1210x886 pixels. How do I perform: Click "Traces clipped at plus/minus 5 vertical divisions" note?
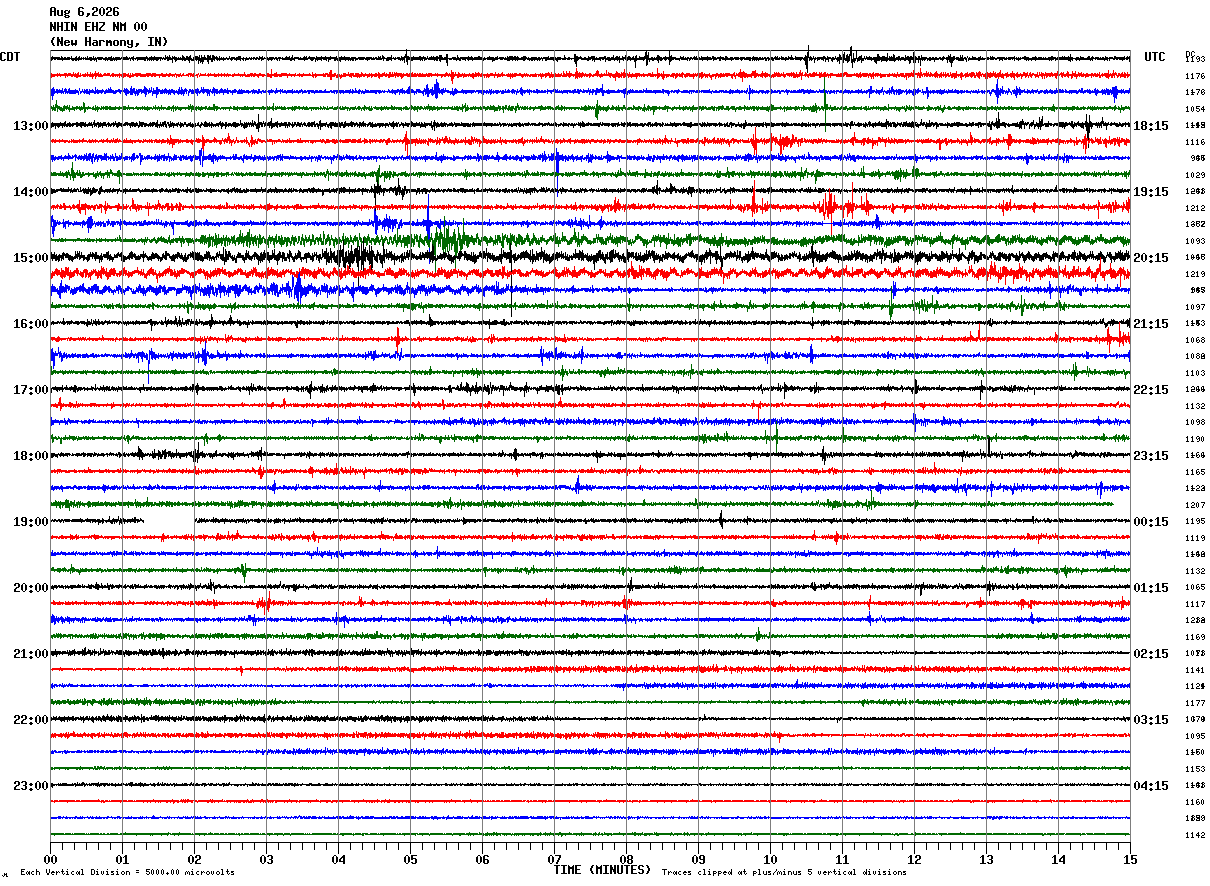pyautogui.click(x=784, y=873)
